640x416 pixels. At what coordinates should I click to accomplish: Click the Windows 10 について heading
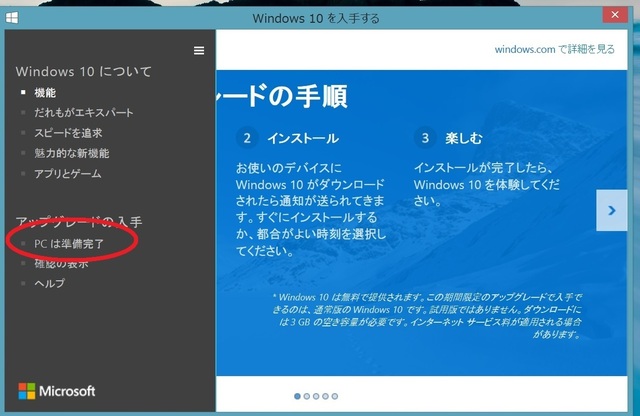coord(84,71)
